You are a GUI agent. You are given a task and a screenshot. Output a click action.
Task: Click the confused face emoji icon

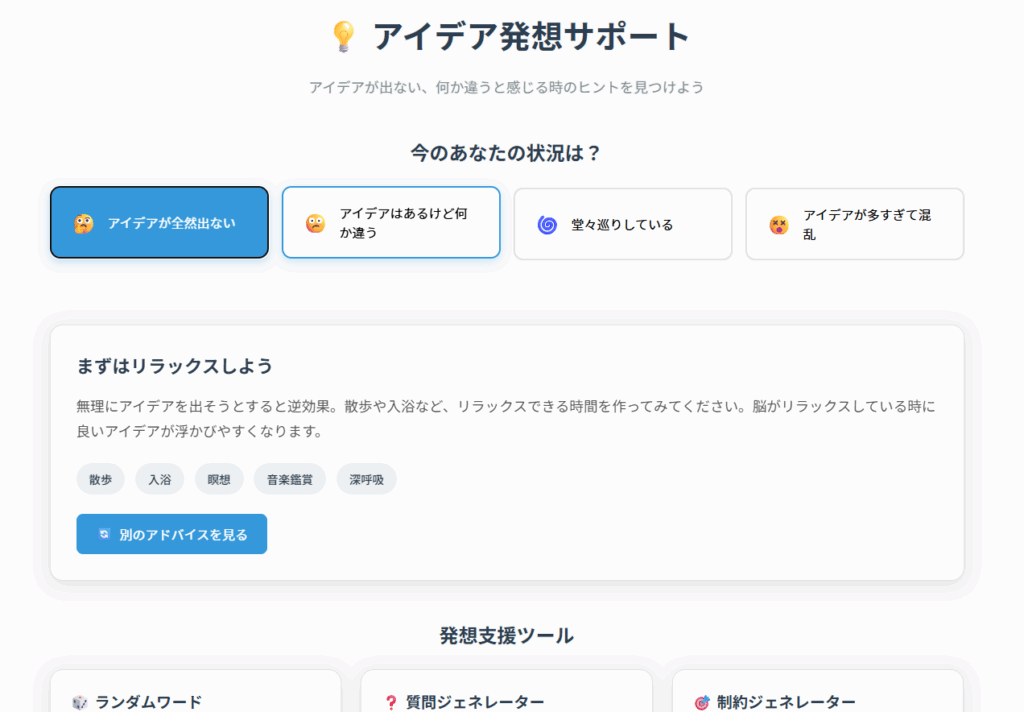315,223
